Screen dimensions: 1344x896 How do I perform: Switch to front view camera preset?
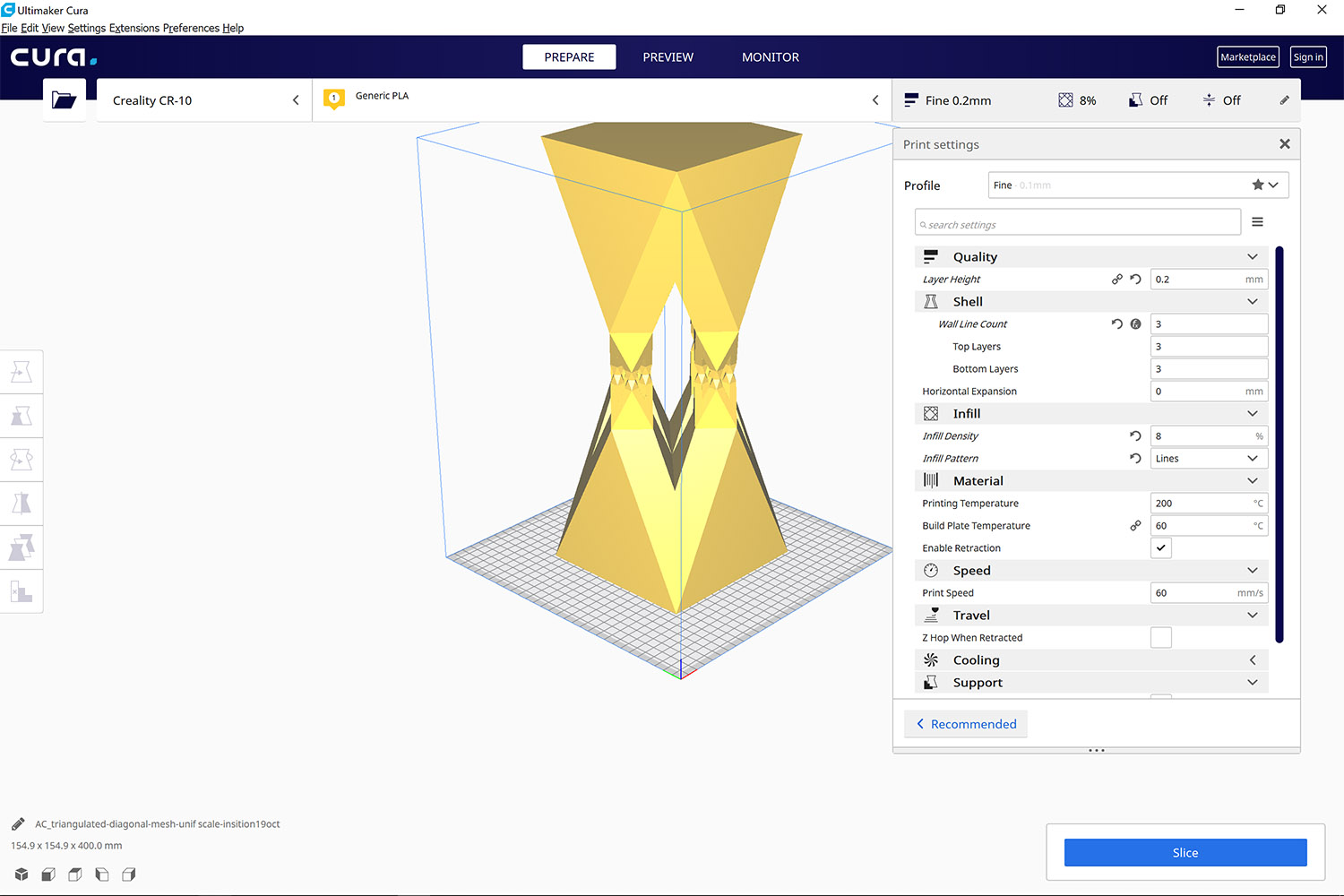point(47,874)
